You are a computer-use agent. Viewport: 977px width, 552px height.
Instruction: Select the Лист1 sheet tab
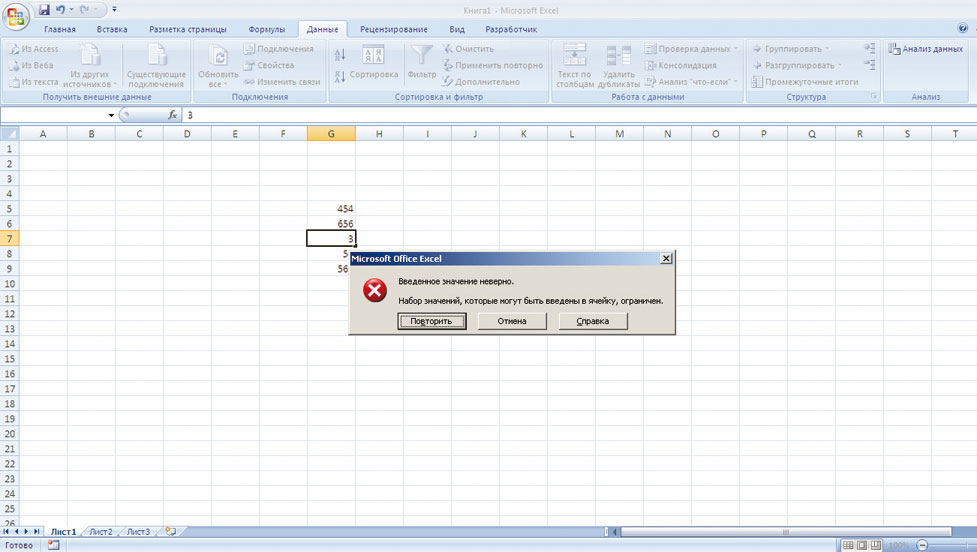64,531
